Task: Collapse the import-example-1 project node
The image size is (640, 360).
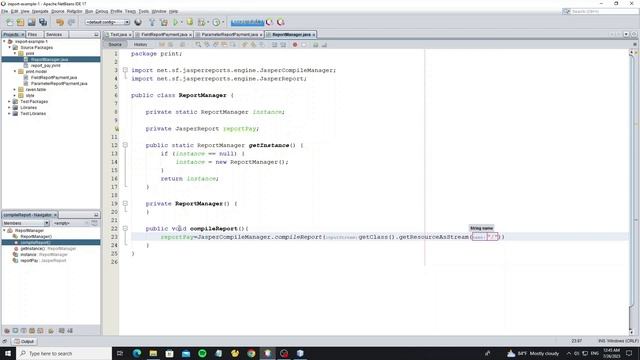Action: (5, 42)
